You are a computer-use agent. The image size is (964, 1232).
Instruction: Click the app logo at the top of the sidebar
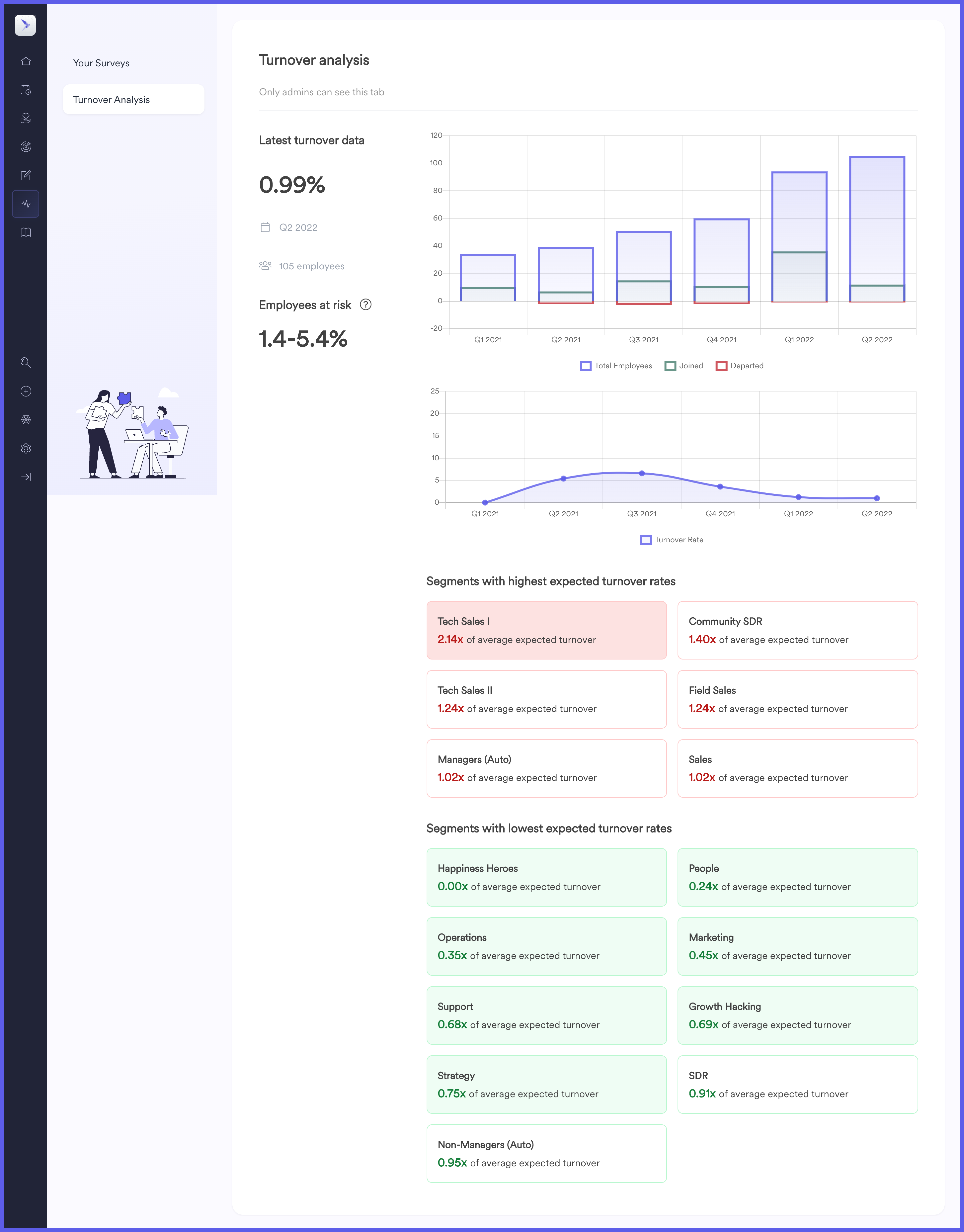[x=25, y=25]
